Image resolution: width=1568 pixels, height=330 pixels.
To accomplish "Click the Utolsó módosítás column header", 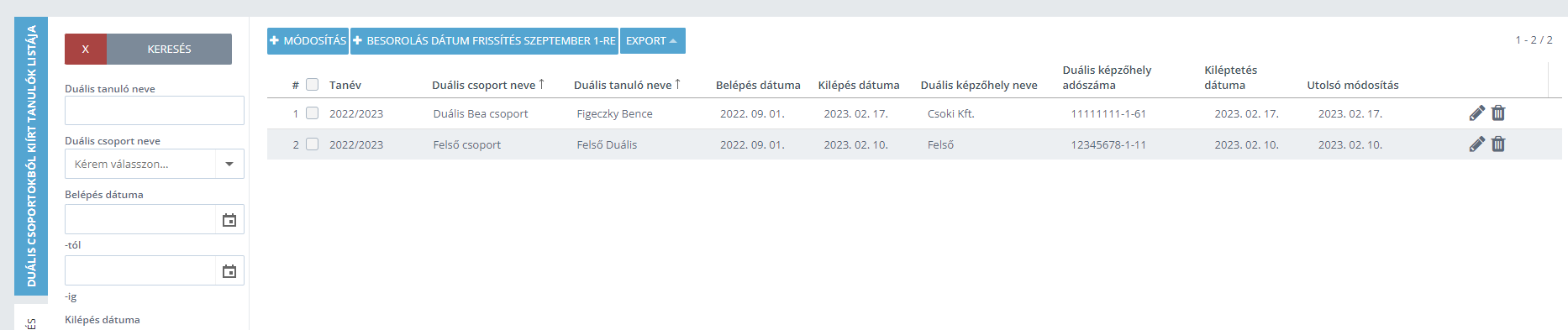I will [x=1353, y=85].
